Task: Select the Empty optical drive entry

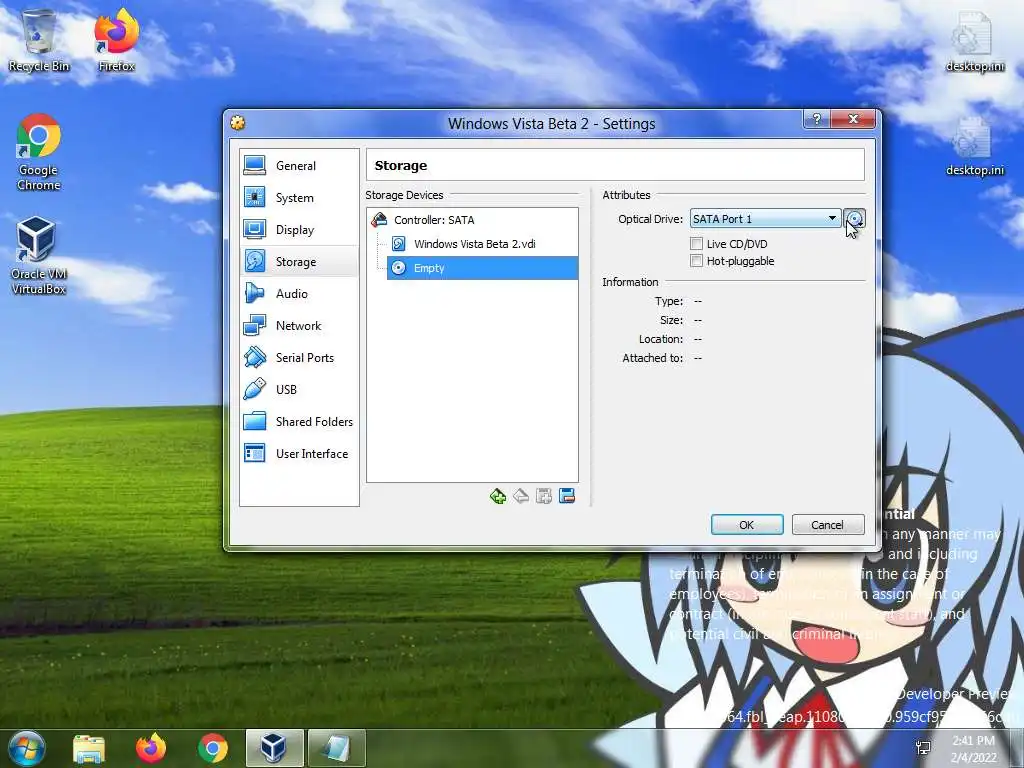Action: tap(483, 268)
